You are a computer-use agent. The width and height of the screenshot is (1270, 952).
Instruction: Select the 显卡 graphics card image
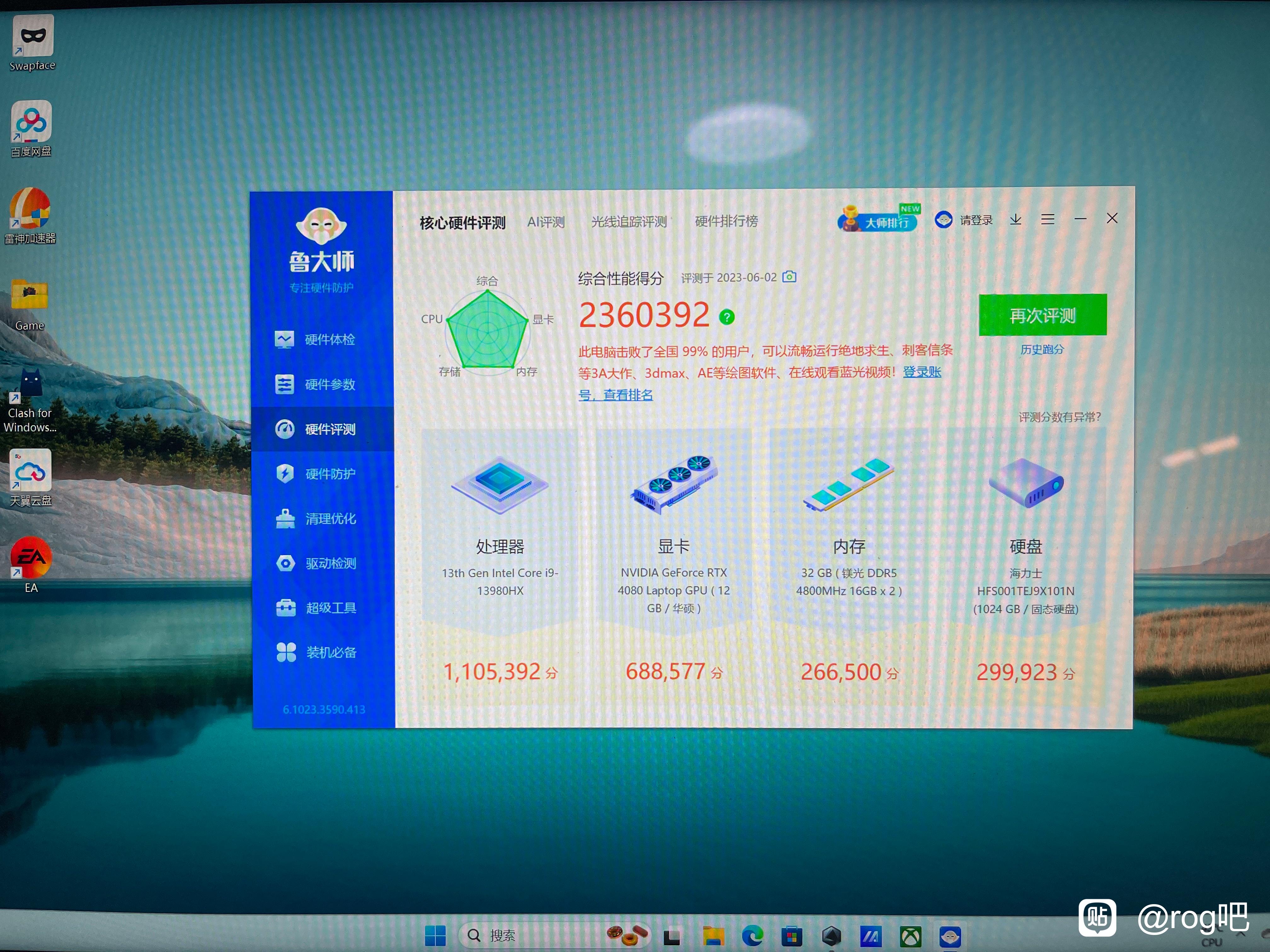coord(674,484)
